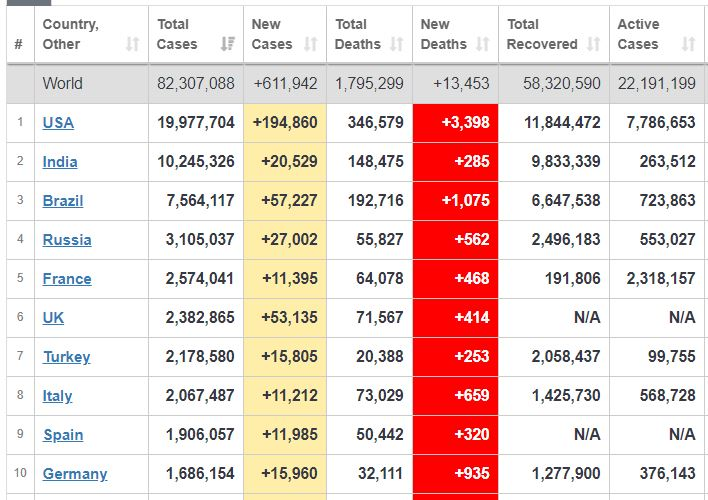Image resolution: width=708 pixels, height=500 pixels.
Task: Select World new deaths +13,453
Action: pyautogui.click(x=461, y=84)
